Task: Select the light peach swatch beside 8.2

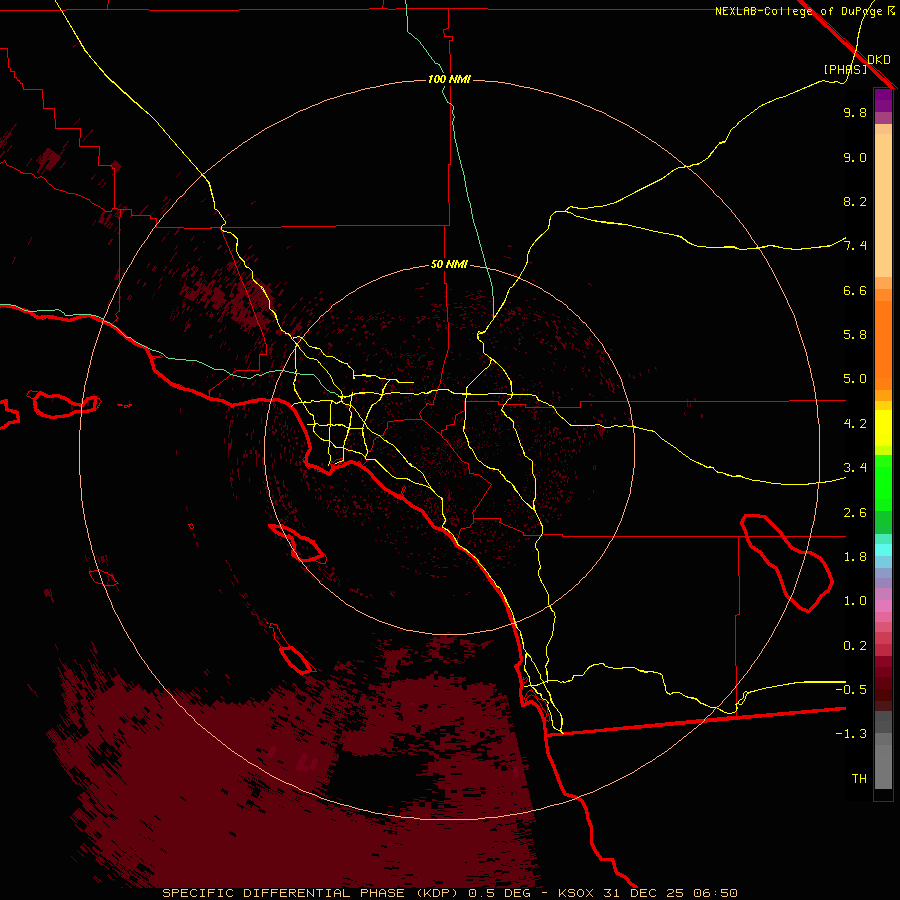Action: coord(883,202)
